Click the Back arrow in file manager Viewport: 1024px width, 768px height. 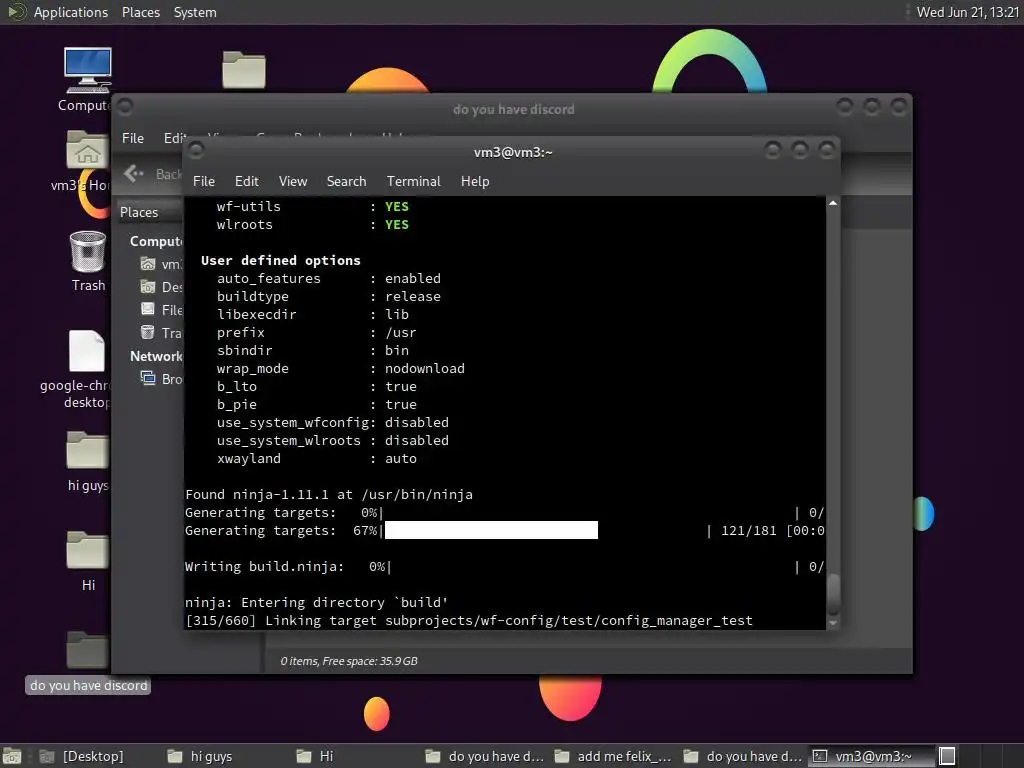(133, 173)
